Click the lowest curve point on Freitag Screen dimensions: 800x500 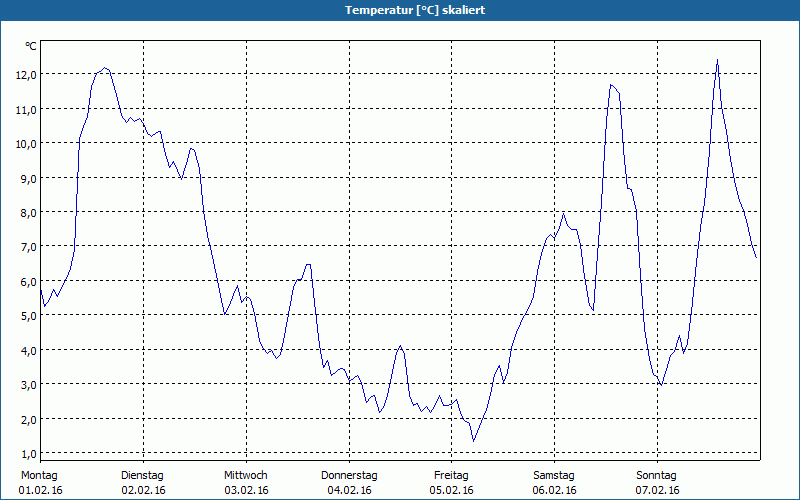click(474, 440)
